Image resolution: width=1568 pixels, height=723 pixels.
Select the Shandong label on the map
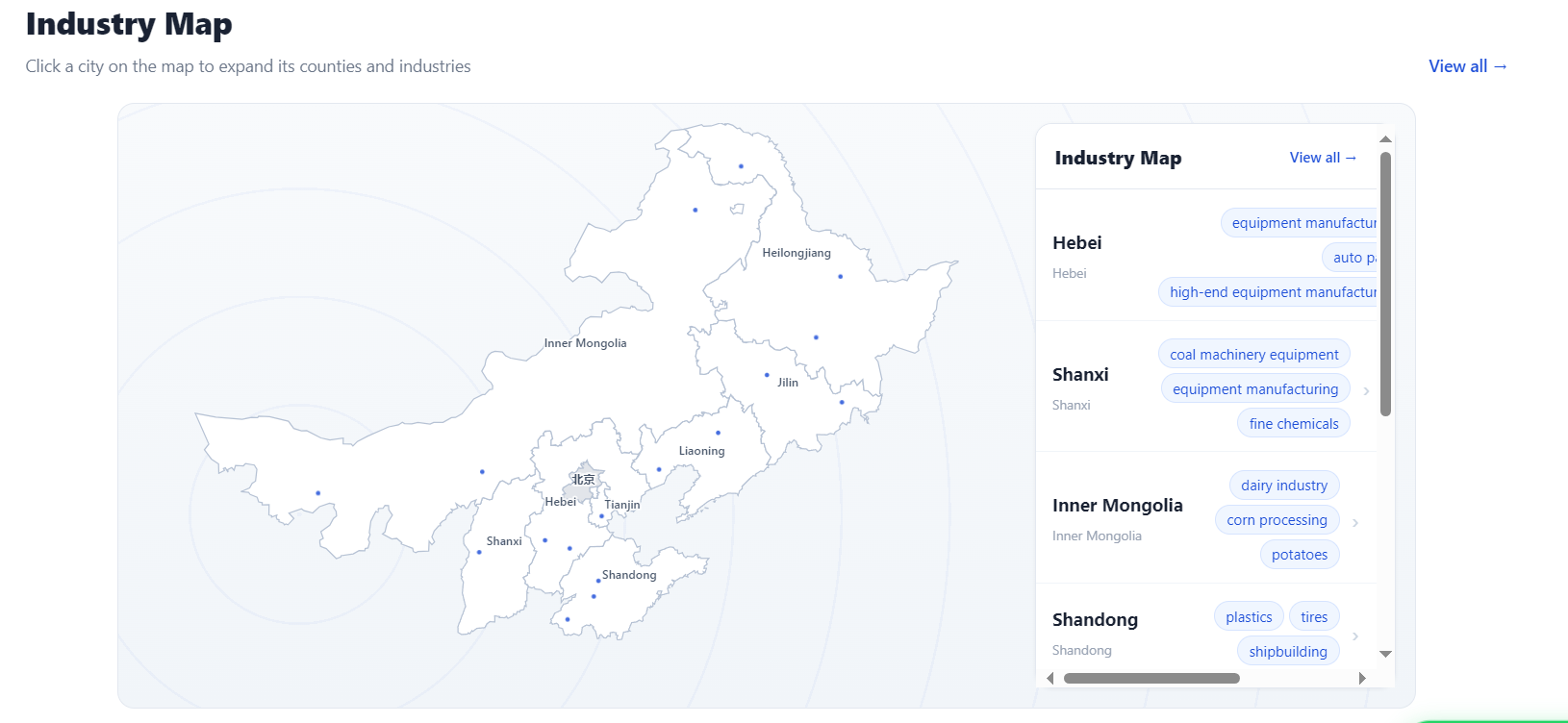pos(629,575)
